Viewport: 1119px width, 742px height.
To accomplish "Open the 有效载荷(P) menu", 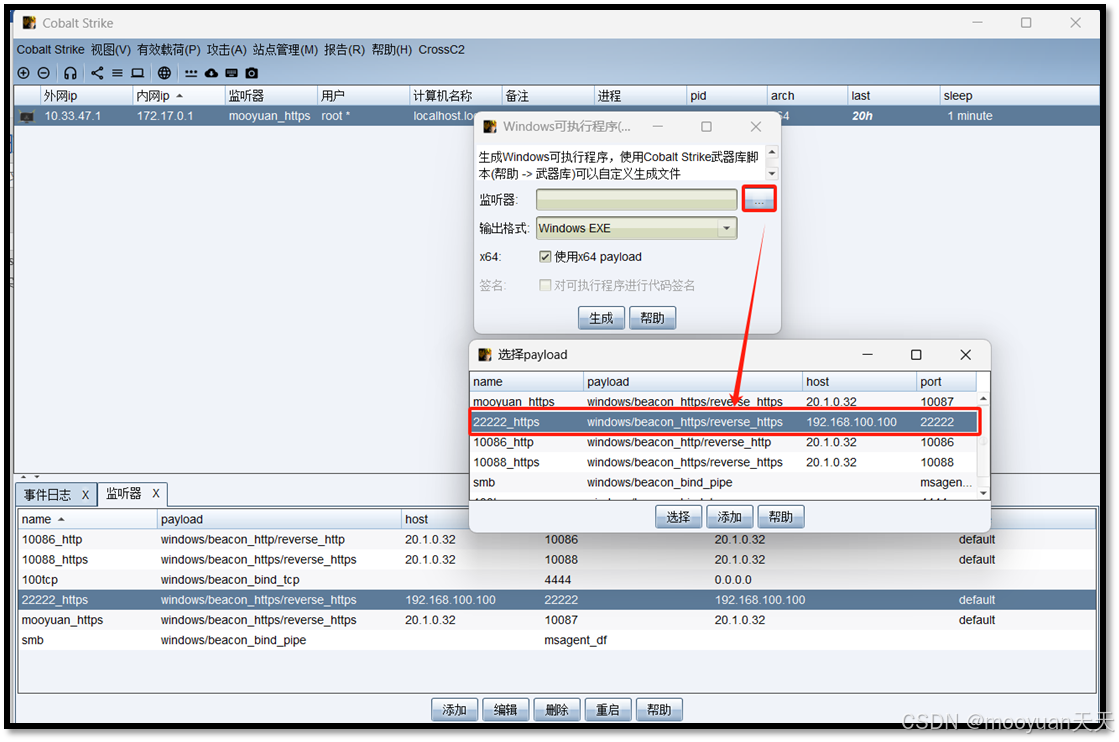I will pyautogui.click(x=168, y=49).
